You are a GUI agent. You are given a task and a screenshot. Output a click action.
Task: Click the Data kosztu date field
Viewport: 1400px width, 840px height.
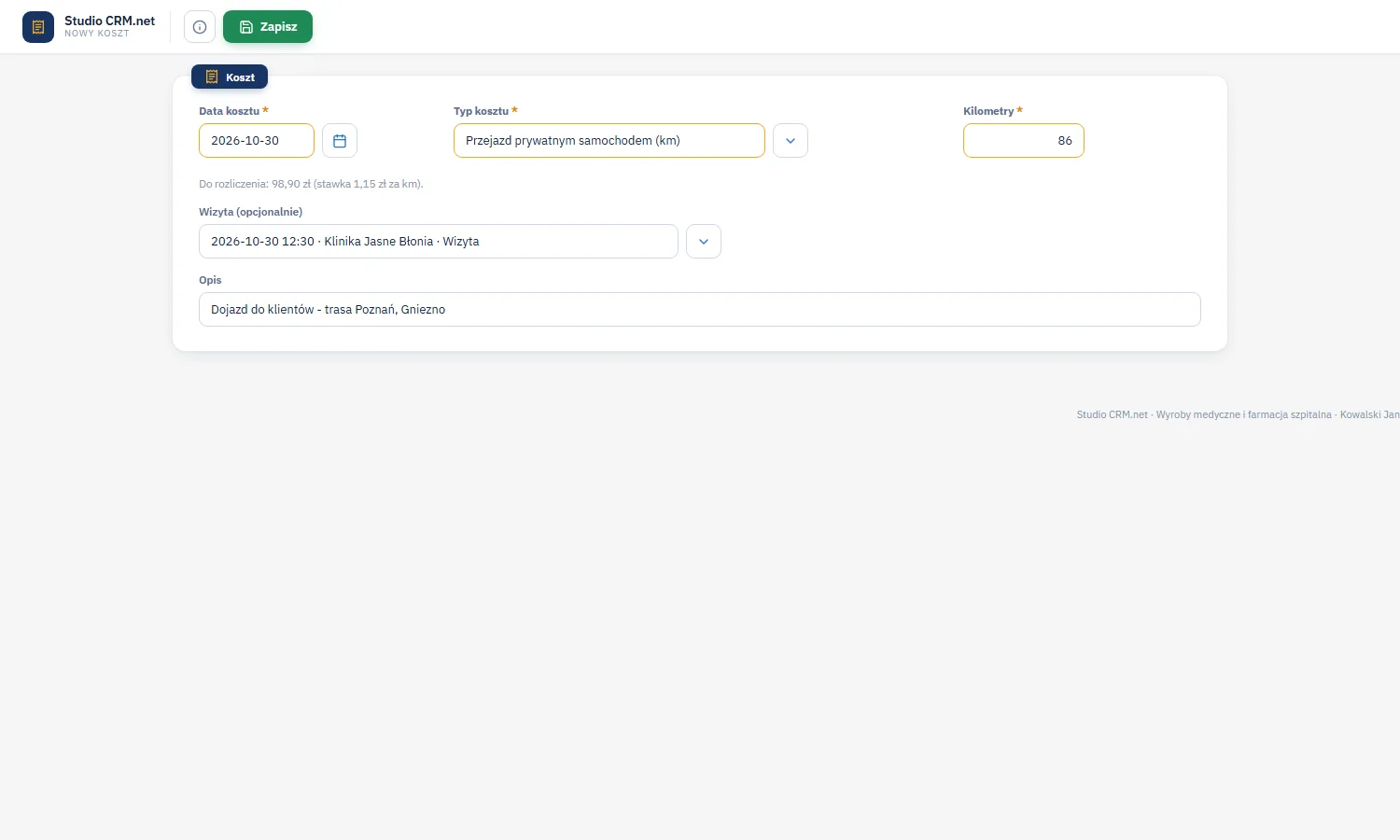pos(257,141)
